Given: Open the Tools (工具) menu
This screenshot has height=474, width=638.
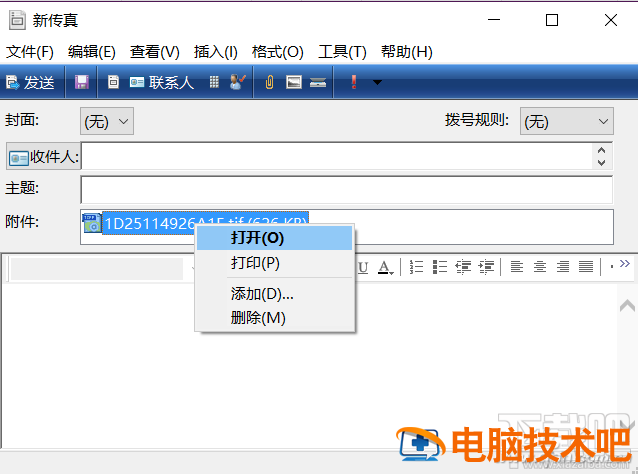Looking at the screenshot, I should point(342,52).
